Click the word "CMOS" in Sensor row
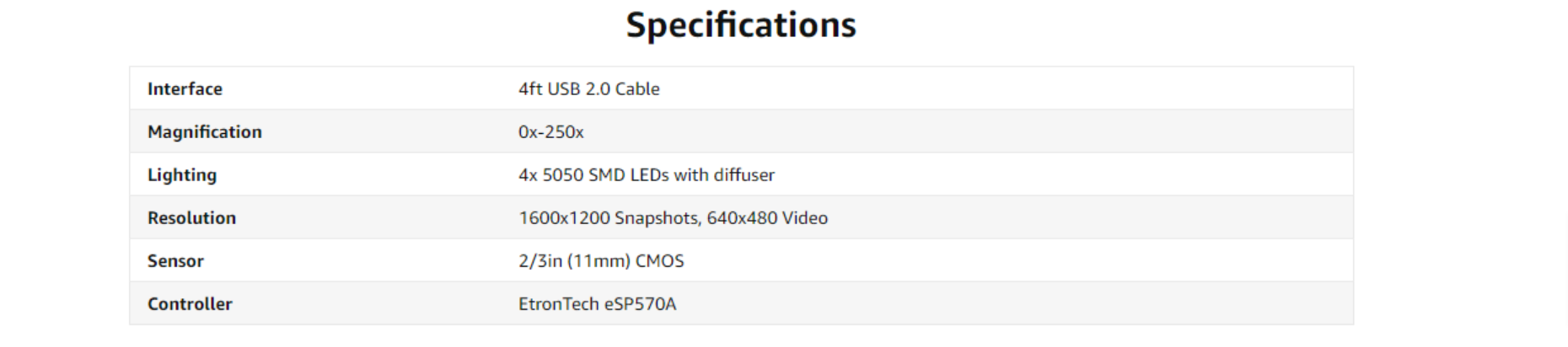 659,261
